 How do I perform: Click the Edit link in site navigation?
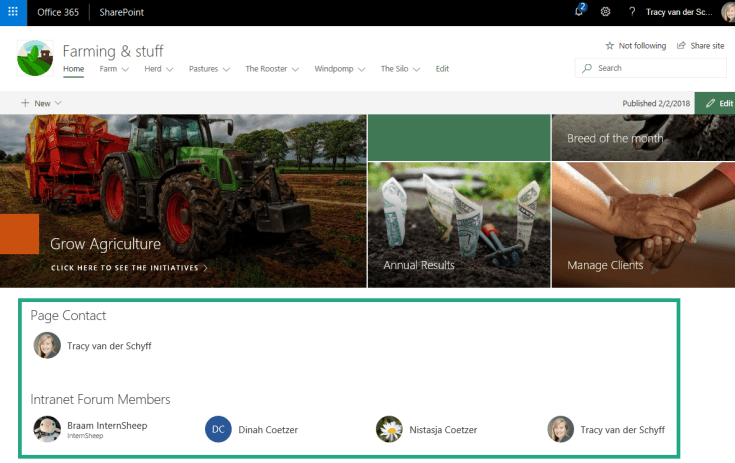pyautogui.click(x=442, y=69)
